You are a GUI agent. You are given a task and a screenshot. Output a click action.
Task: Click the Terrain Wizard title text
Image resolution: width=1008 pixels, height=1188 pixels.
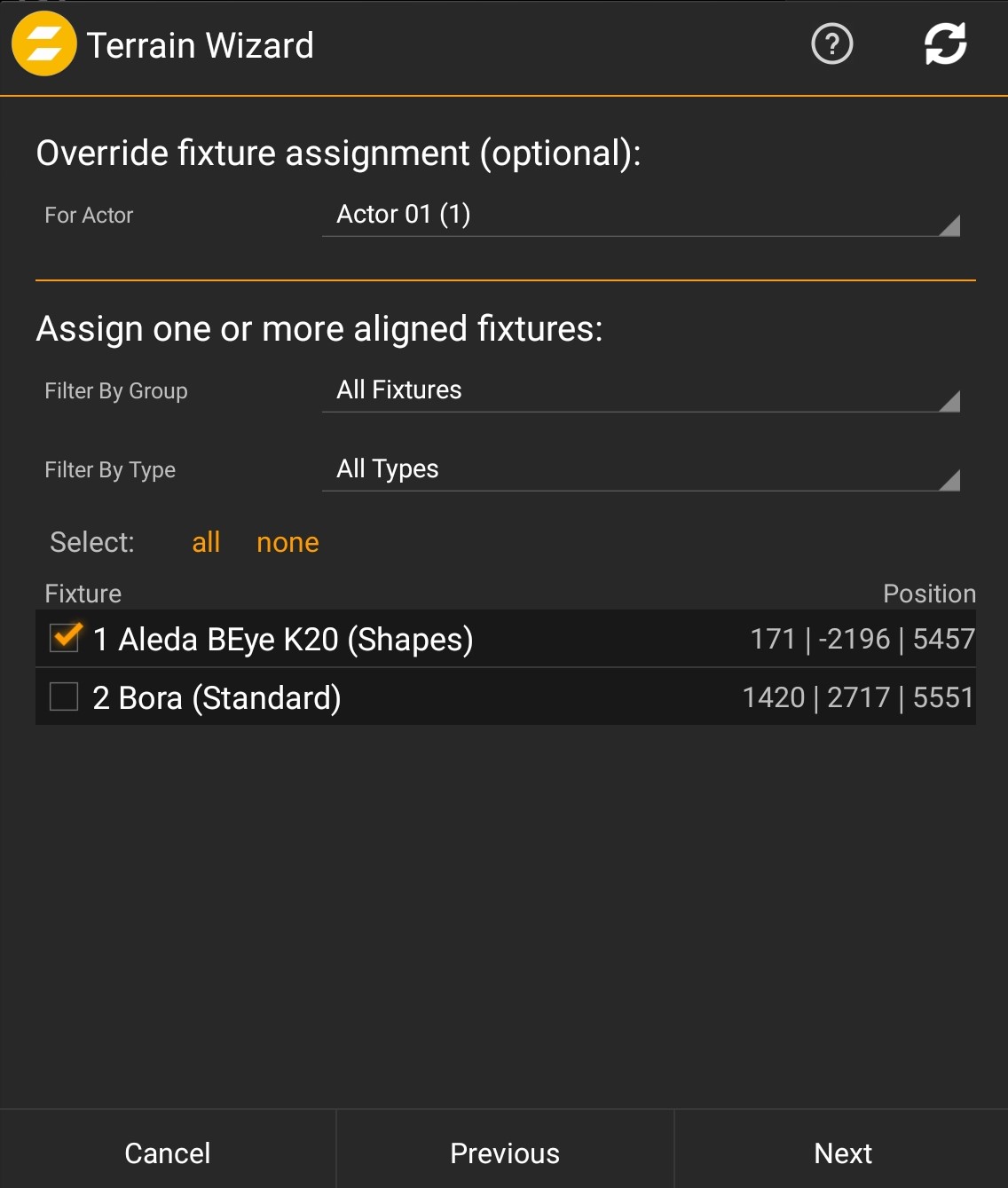coord(201,45)
